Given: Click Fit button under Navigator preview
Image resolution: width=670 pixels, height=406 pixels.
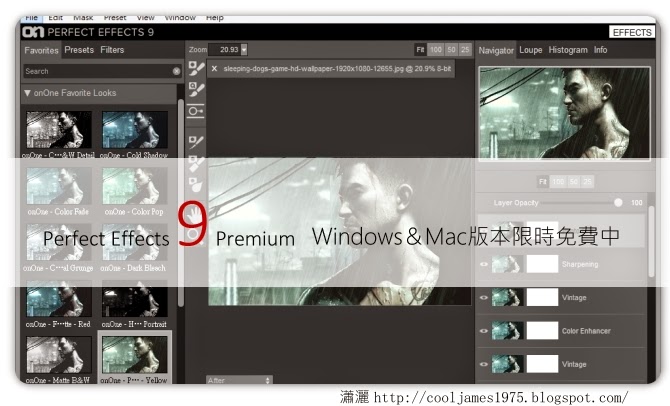Looking at the screenshot, I should pyautogui.click(x=543, y=182).
